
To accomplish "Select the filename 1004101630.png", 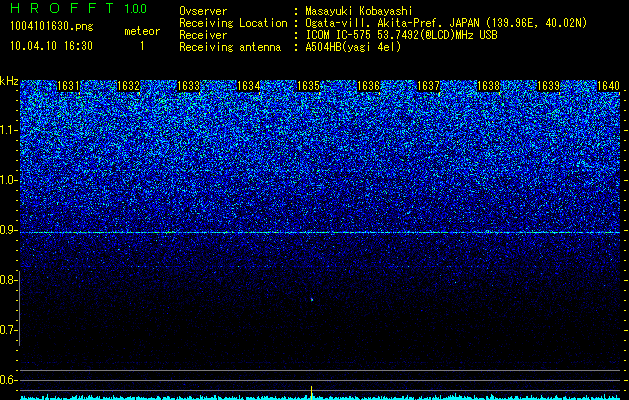I will [52, 26].
